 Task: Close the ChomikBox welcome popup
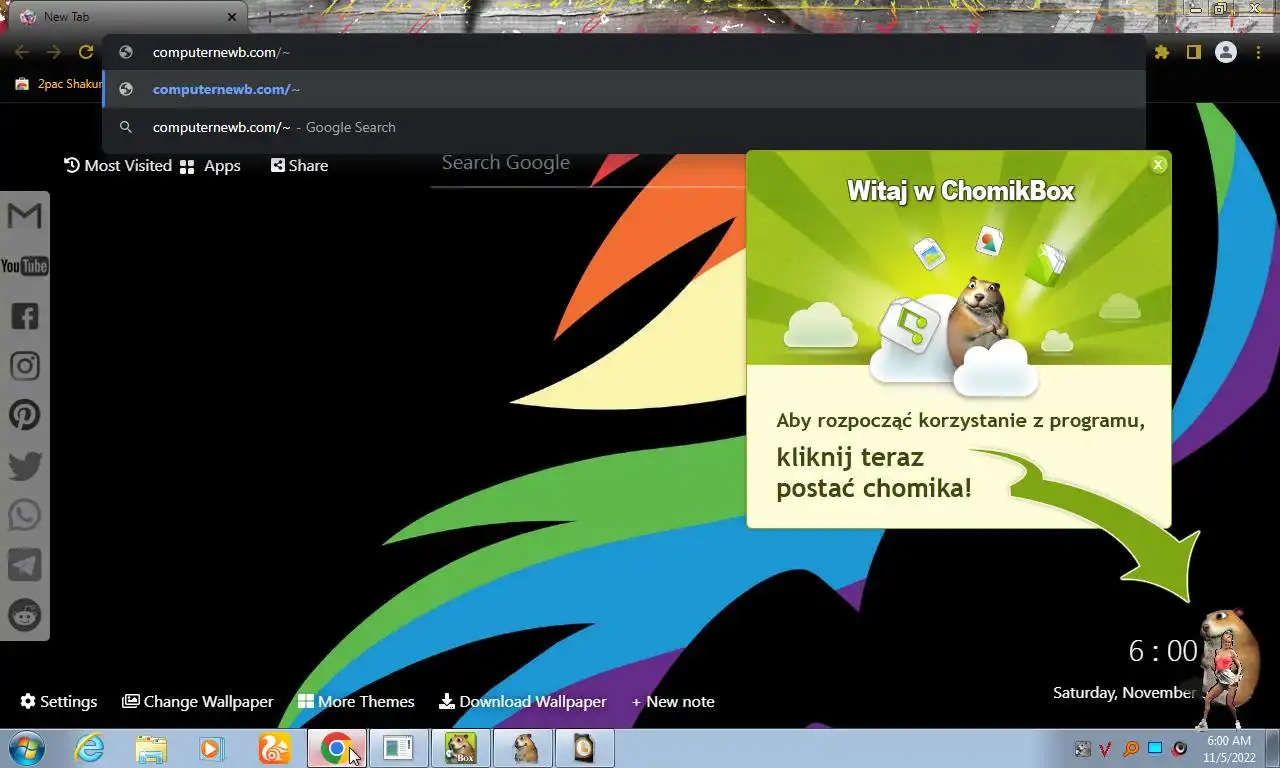point(1158,165)
